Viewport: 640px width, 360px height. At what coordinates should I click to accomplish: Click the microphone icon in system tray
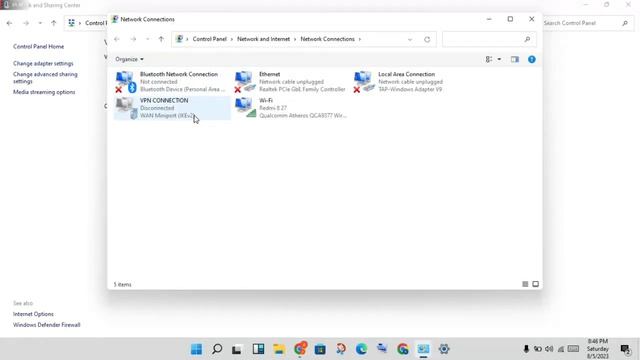(x=526, y=349)
